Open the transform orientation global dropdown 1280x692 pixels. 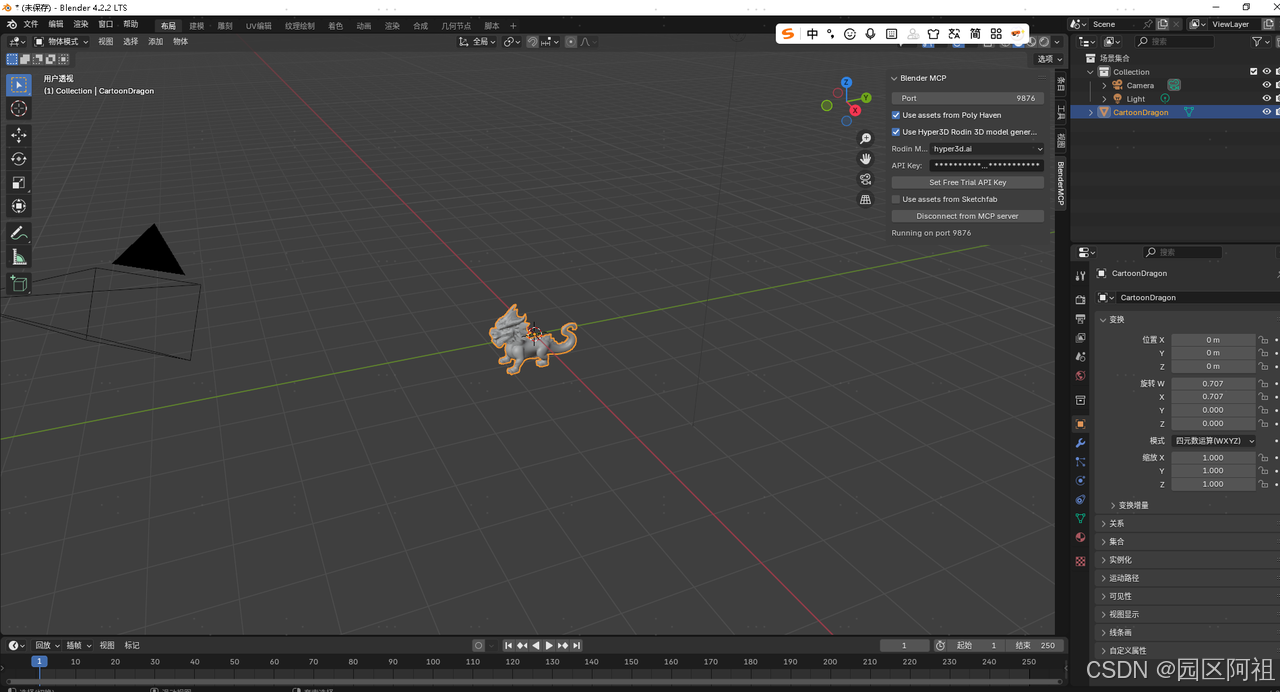(x=478, y=42)
